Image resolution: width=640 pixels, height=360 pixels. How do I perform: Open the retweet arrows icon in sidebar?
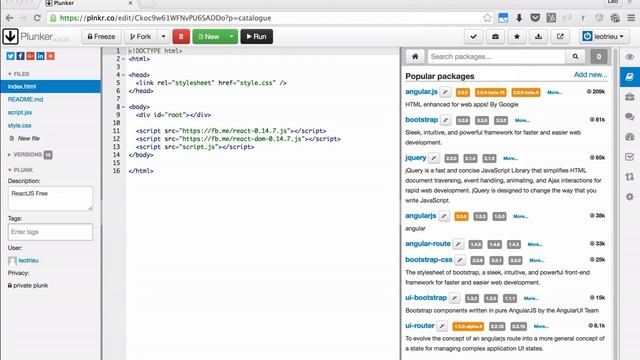click(630, 177)
